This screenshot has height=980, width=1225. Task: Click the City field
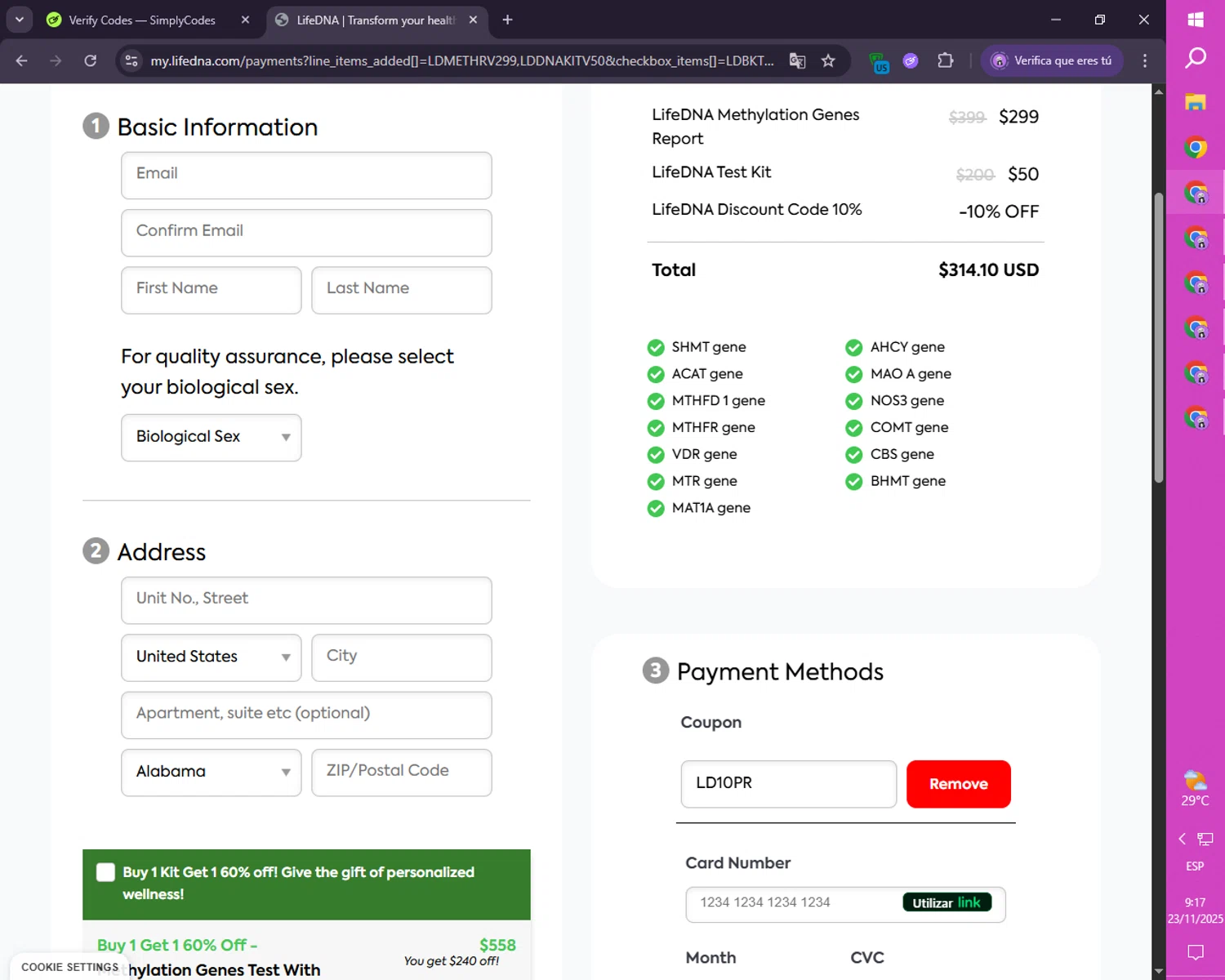(x=402, y=657)
